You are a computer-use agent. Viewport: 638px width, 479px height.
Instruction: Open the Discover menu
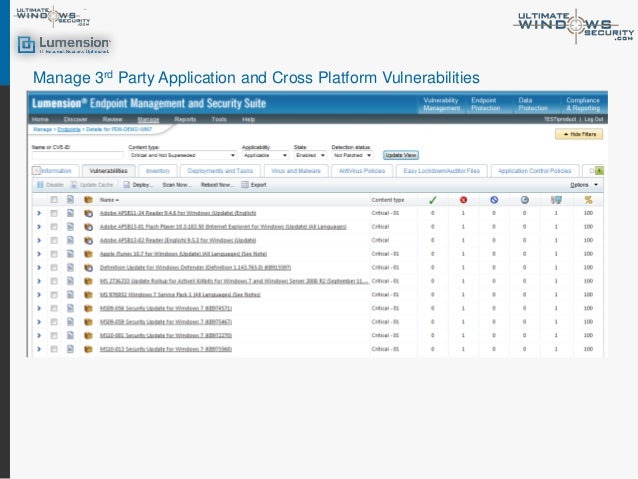coord(75,119)
